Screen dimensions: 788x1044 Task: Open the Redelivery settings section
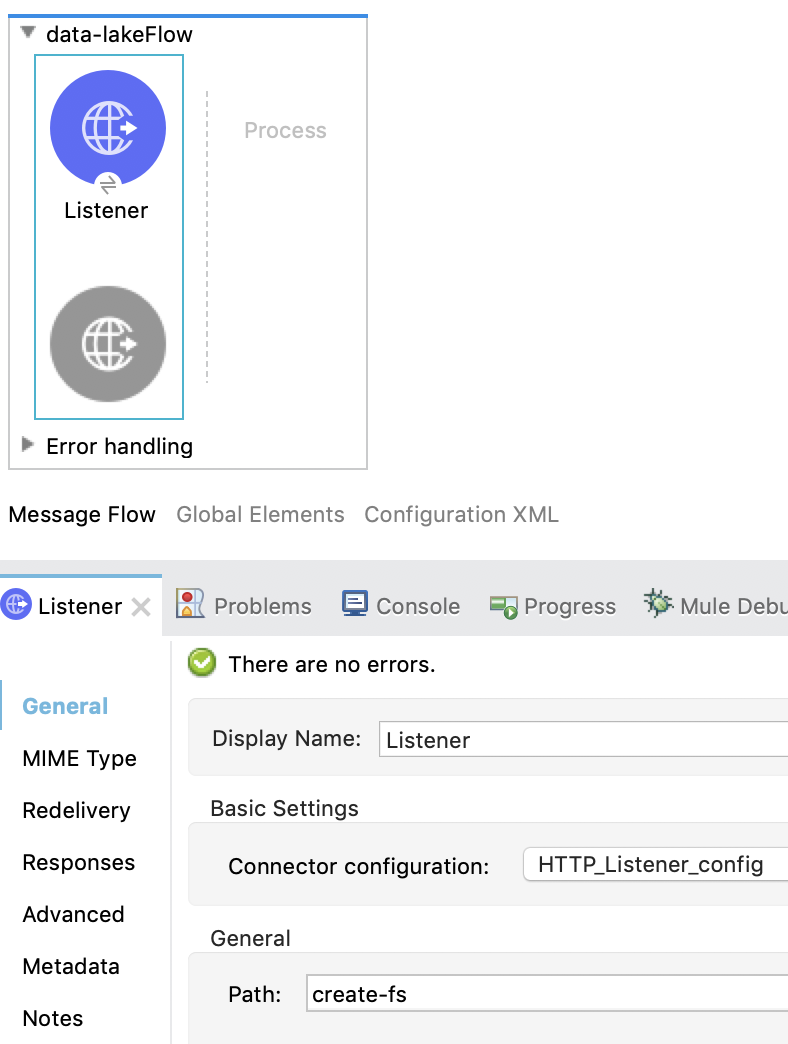(76, 811)
